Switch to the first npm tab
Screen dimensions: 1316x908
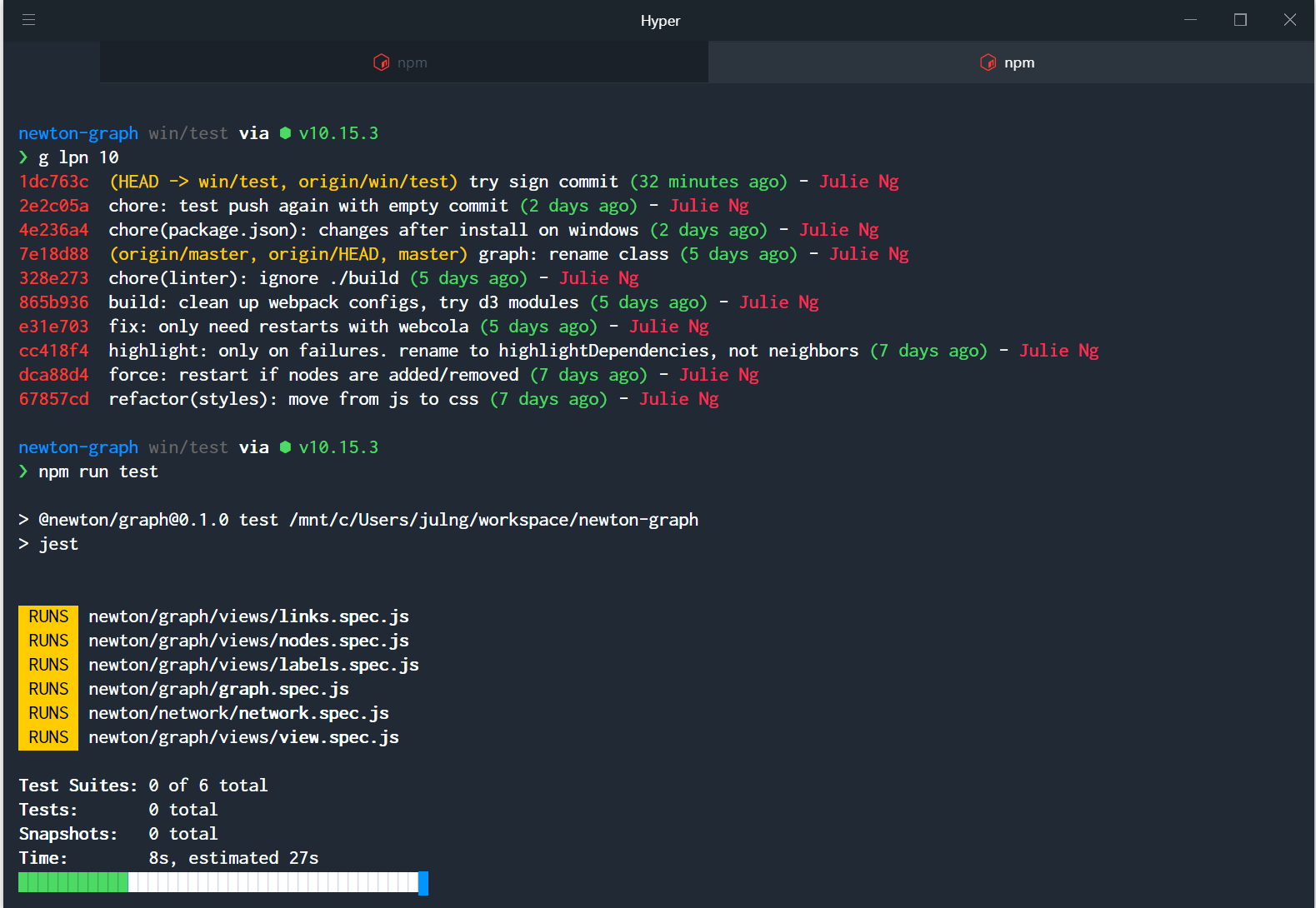(x=404, y=62)
